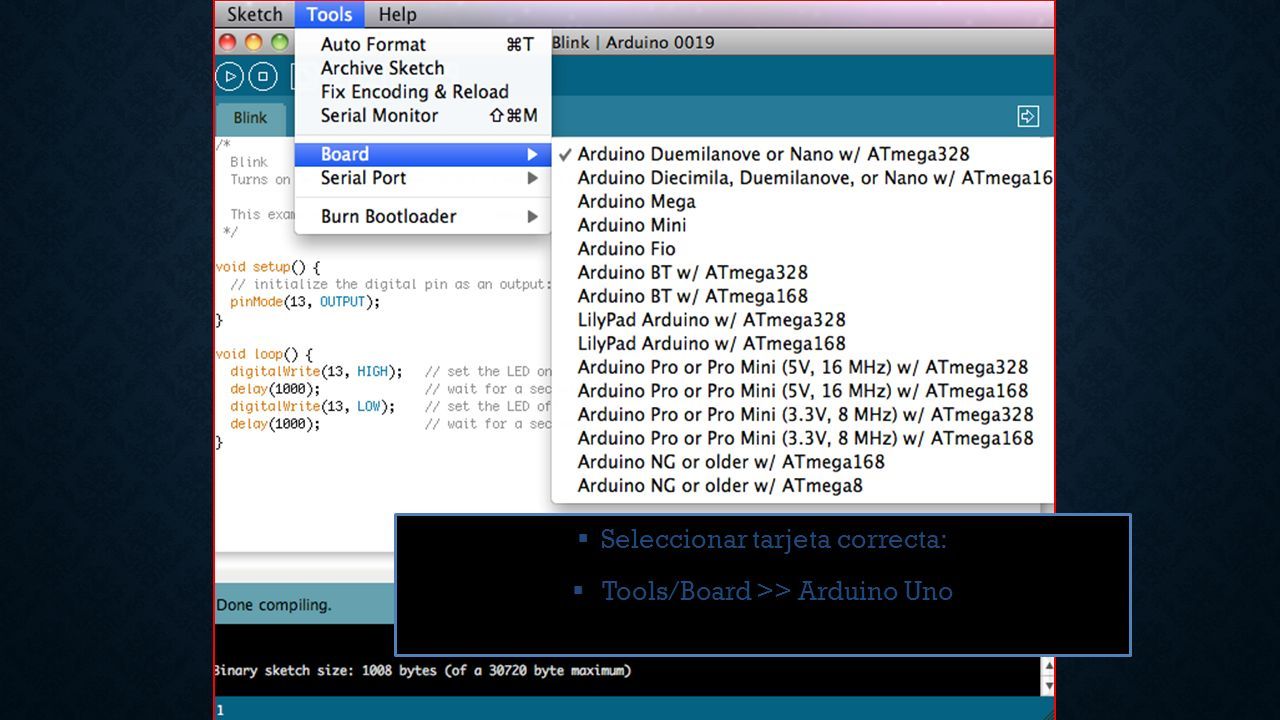Image resolution: width=1280 pixels, height=720 pixels.
Task: Open the Sketch menu
Action: click(x=255, y=14)
